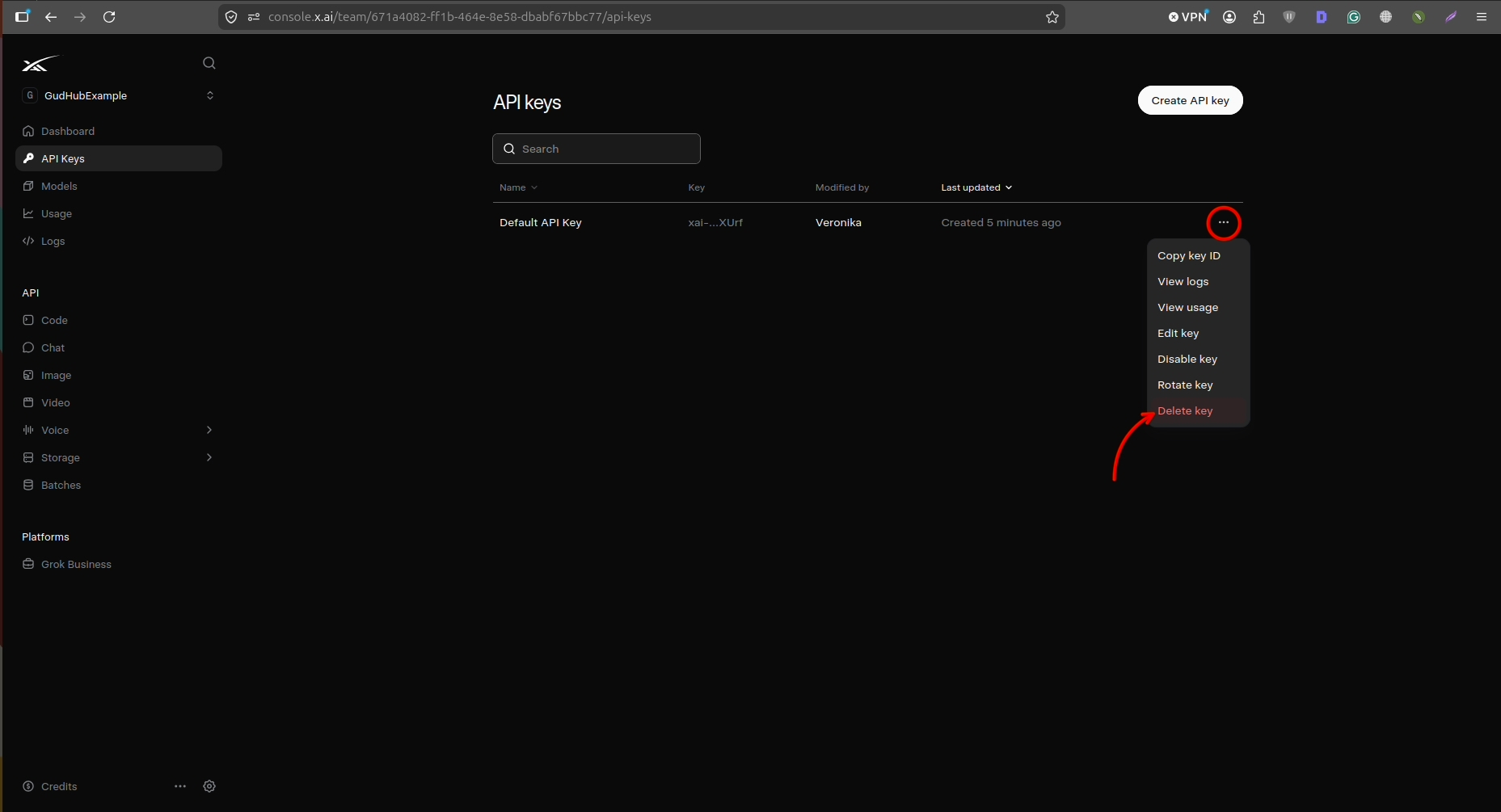Click the browser back arrow

[51, 16]
